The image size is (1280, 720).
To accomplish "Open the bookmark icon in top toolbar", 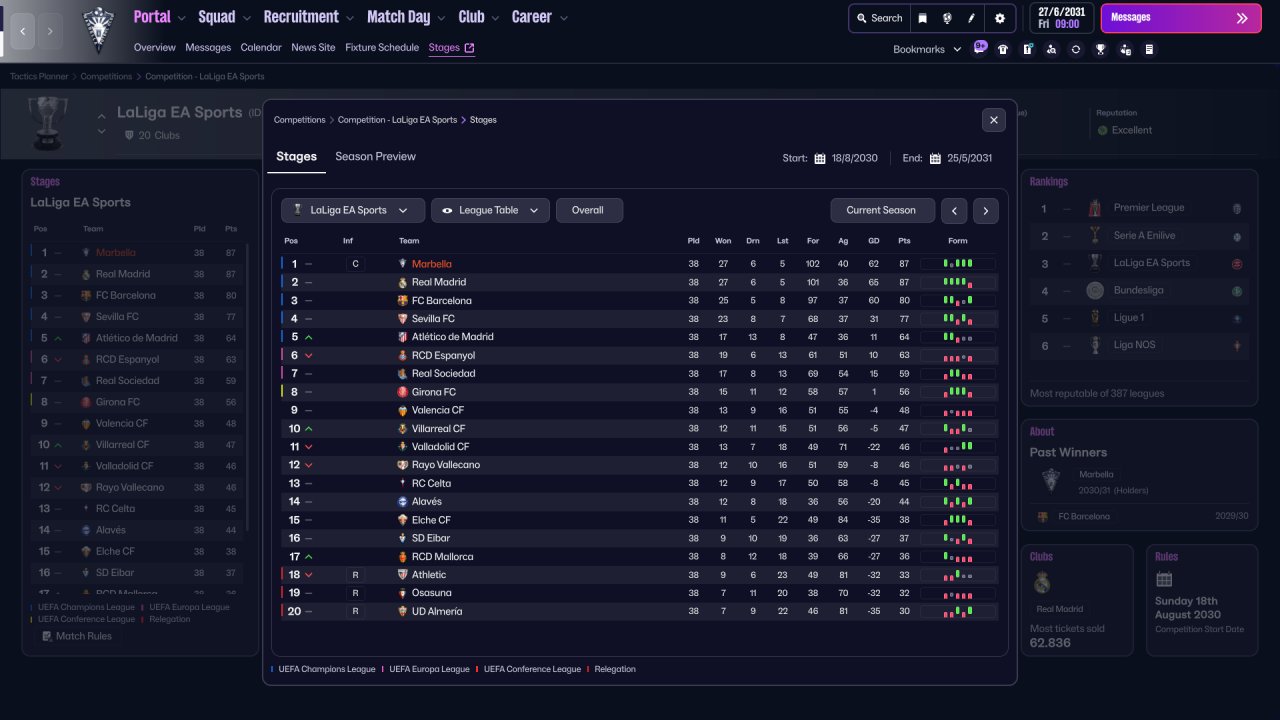I will pyautogui.click(x=922, y=18).
